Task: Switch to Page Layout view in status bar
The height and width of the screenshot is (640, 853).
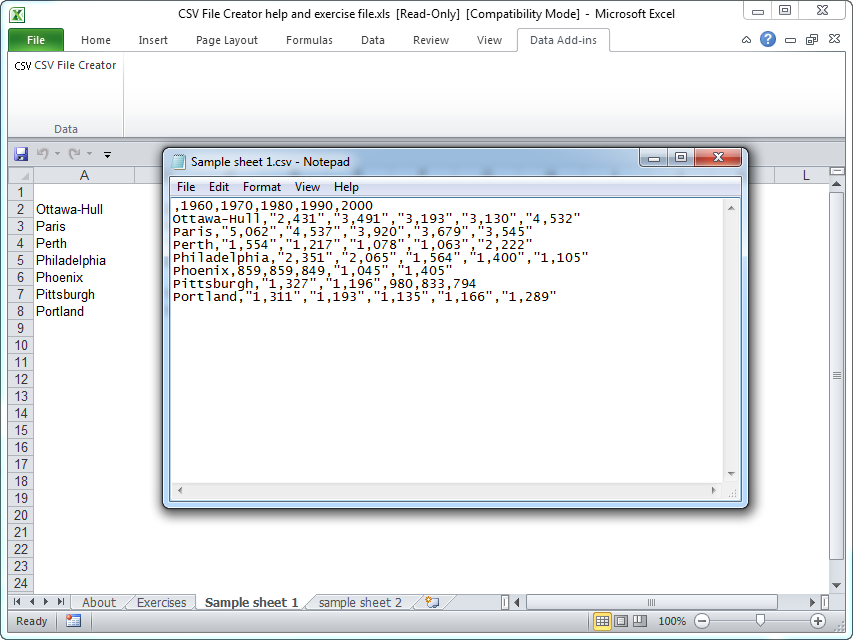Action: click(x=621, y=621)
